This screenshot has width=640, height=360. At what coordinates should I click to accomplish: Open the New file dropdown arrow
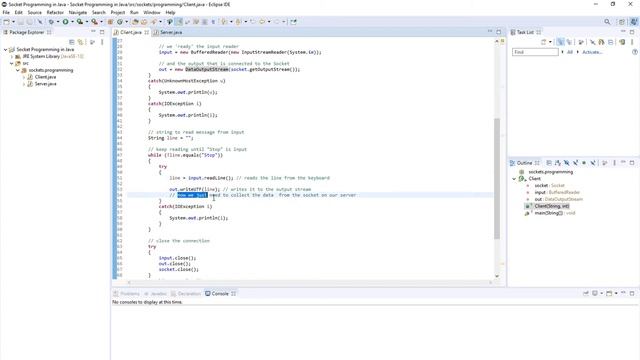coord(13,22)
